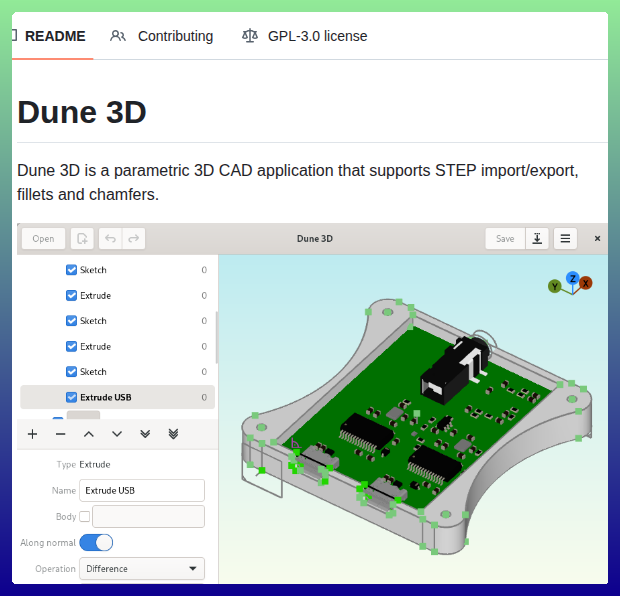The image size is (620, 596).
Task: Open the Operation dropdown showing Difference
Action: (x=142, y=569)
